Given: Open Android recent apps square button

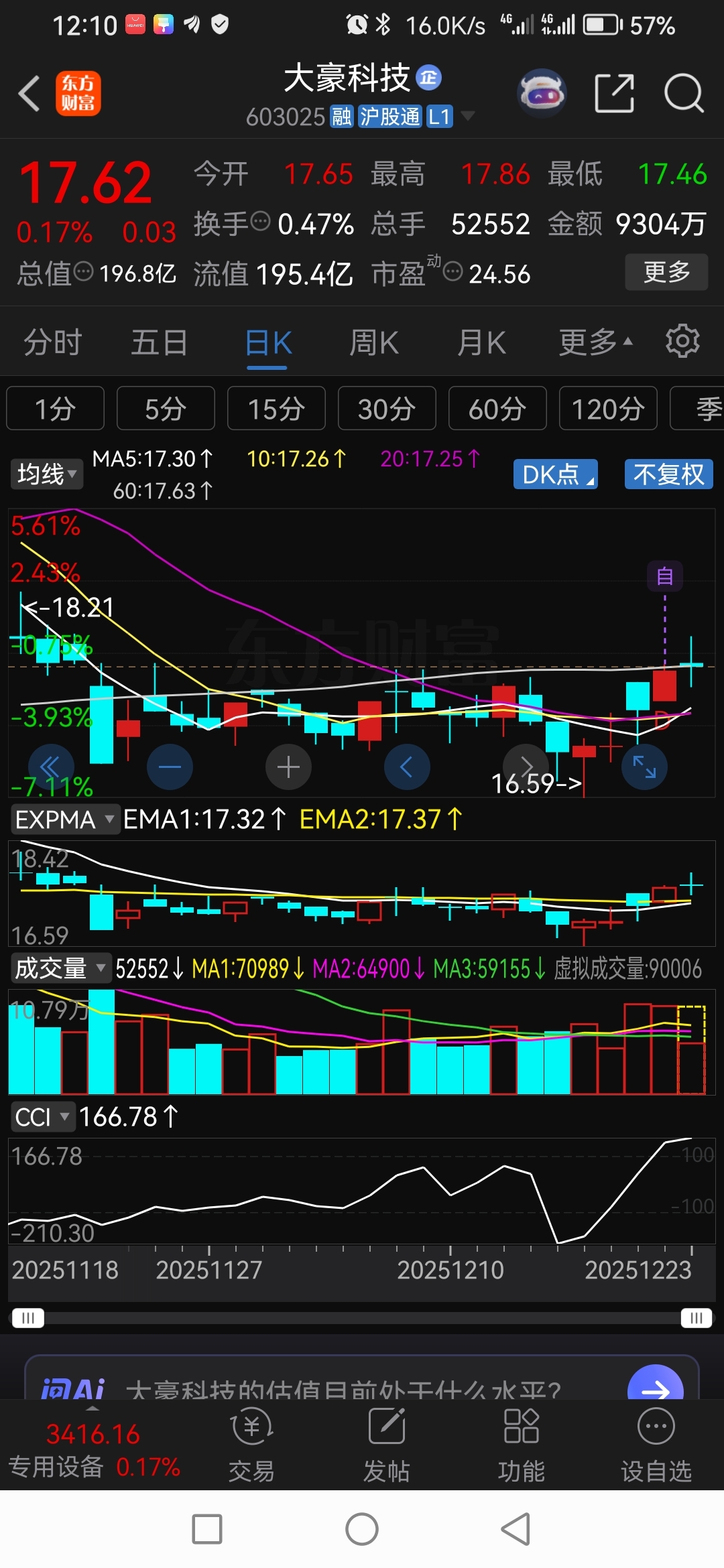Looking at the screenshot, I should pos(207,1529).
